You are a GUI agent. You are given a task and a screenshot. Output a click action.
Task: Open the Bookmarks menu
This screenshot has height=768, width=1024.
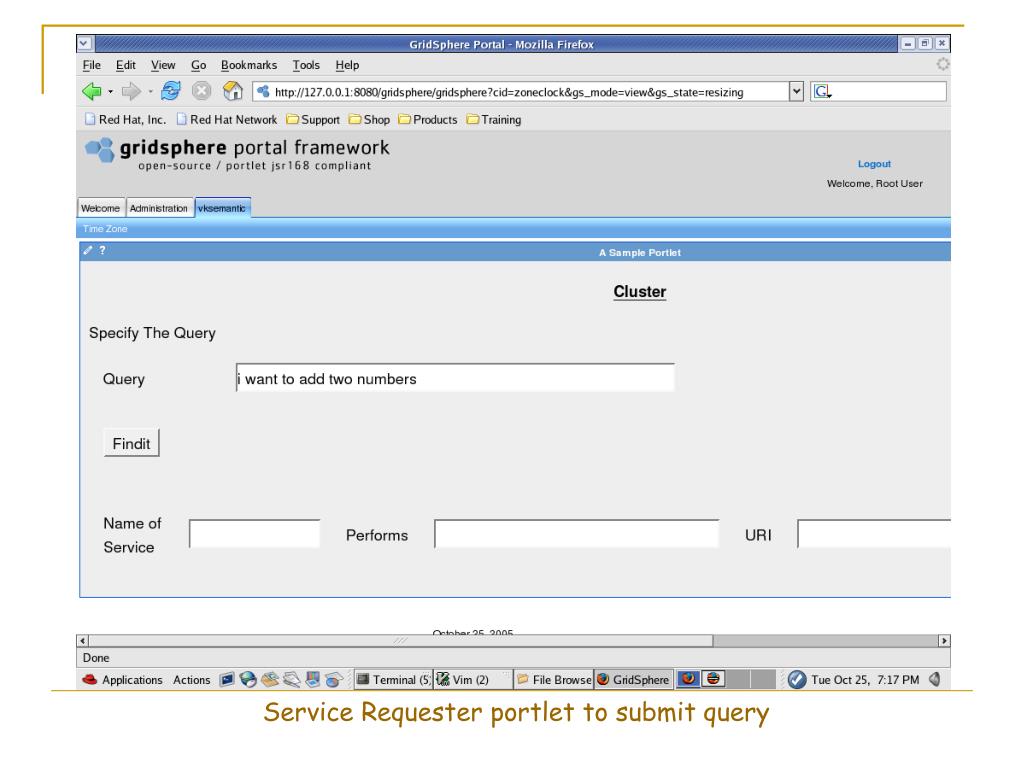click(249, 65)
